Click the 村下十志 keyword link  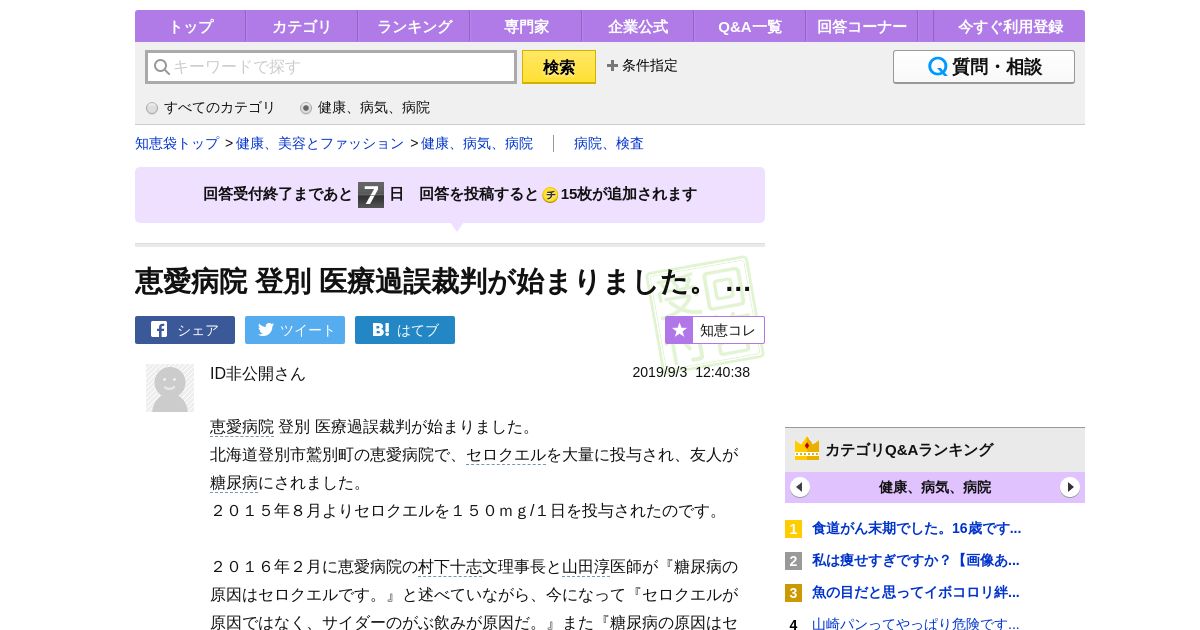pyautogui.click(x=450, y=567)
